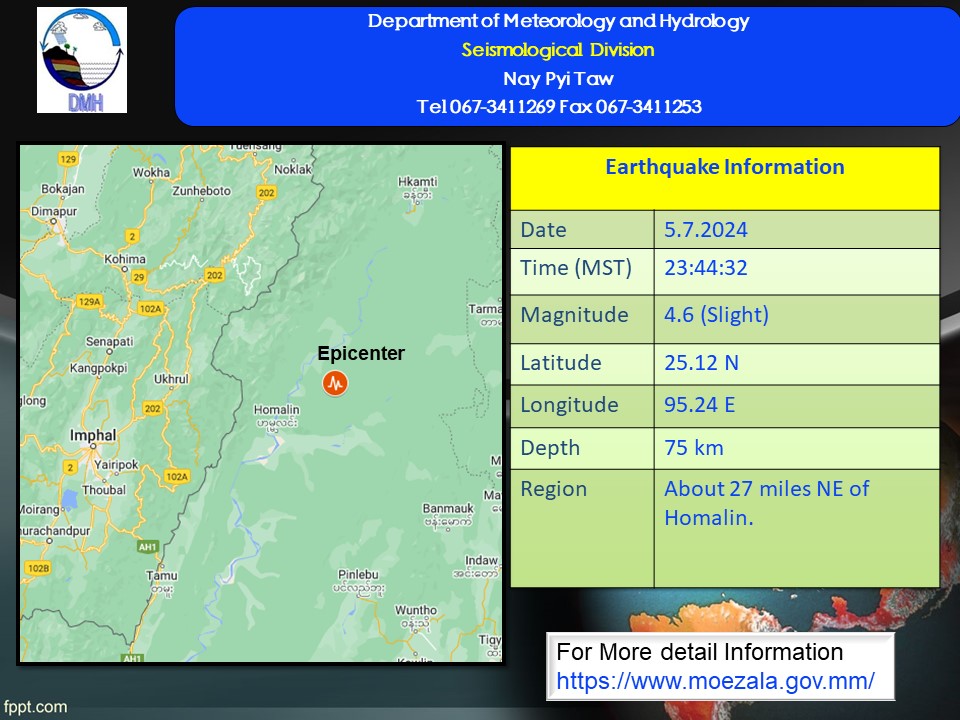Click the 'Epicenter' label on the map

(361, 353)
